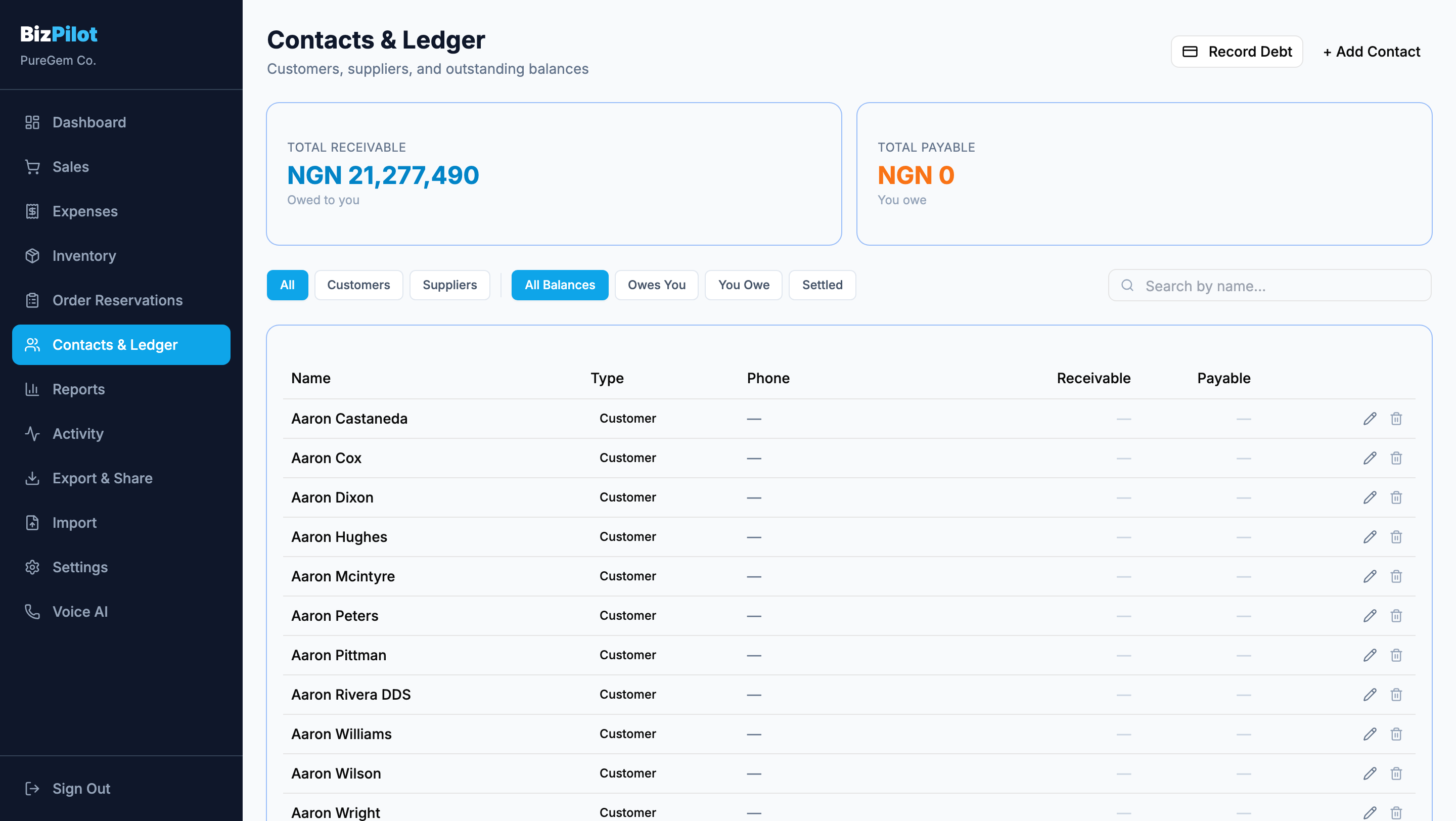Select Aaron Castaneda name
The image size is (1456, 821).
pyautogui.click(x=349, y=419)
